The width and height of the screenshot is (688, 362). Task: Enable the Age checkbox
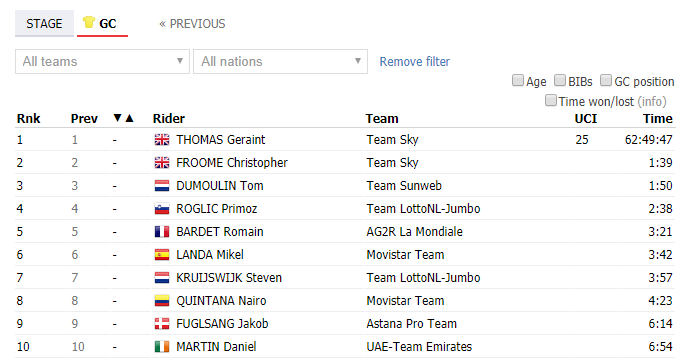pyautogui.click(x=518, y=80)
